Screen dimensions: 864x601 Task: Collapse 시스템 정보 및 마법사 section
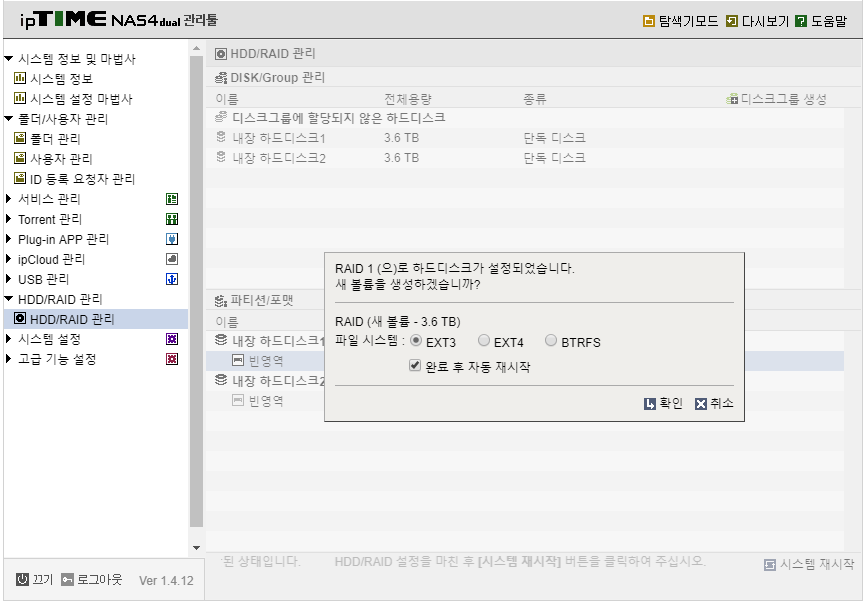pos(8,58)
